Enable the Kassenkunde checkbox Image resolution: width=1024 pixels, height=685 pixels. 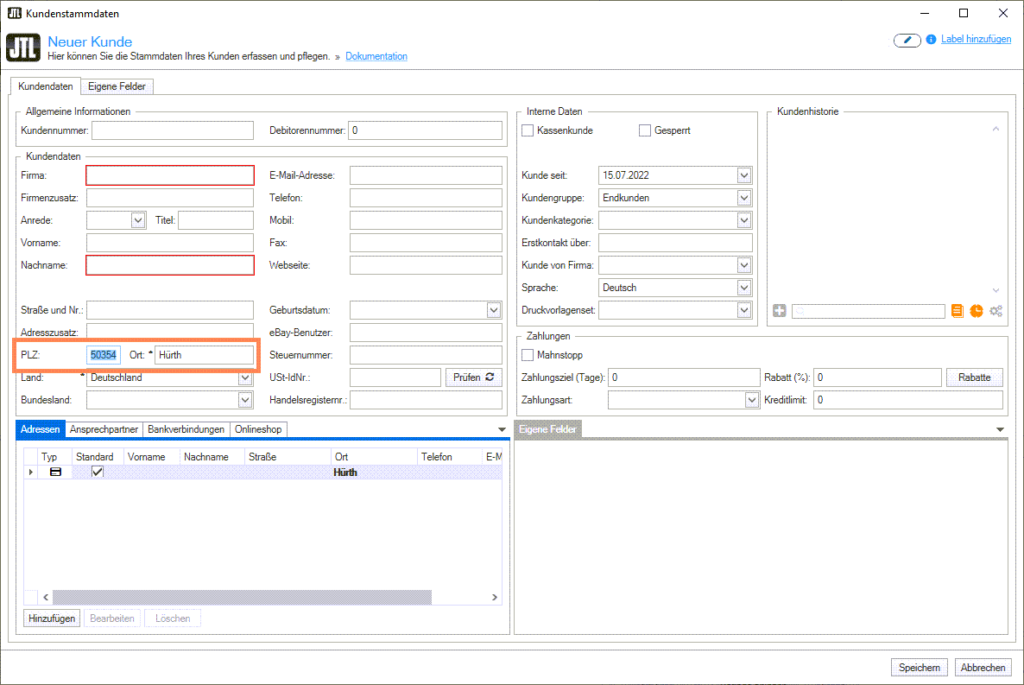tap(528, 131)
